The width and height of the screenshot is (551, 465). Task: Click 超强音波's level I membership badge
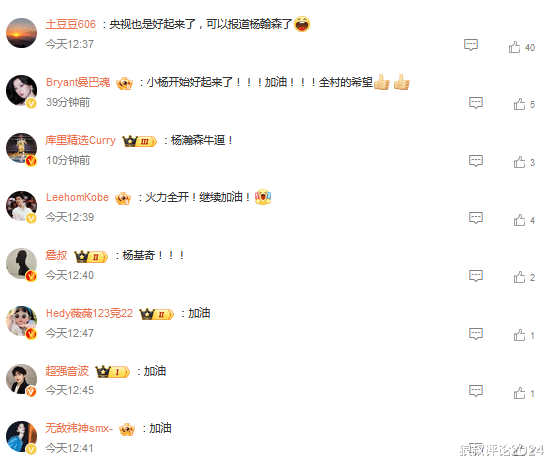coord(112,372)
